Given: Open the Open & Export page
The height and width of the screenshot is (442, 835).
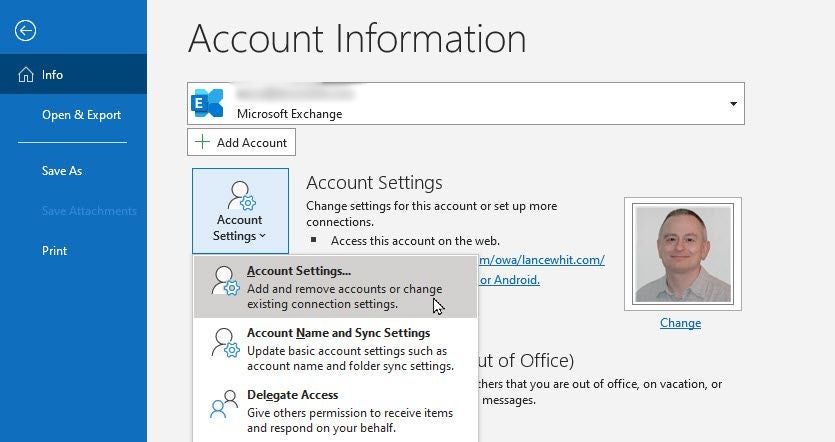Looking at the screenshot, I should coord(81,115).
